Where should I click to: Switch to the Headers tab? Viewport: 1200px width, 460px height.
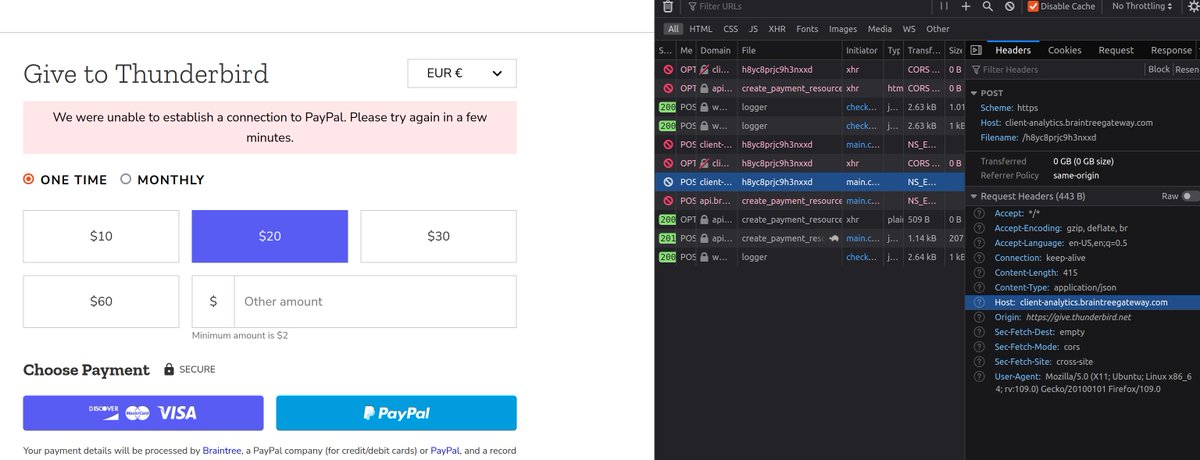pyautogui.click(x=1013, y=50)
